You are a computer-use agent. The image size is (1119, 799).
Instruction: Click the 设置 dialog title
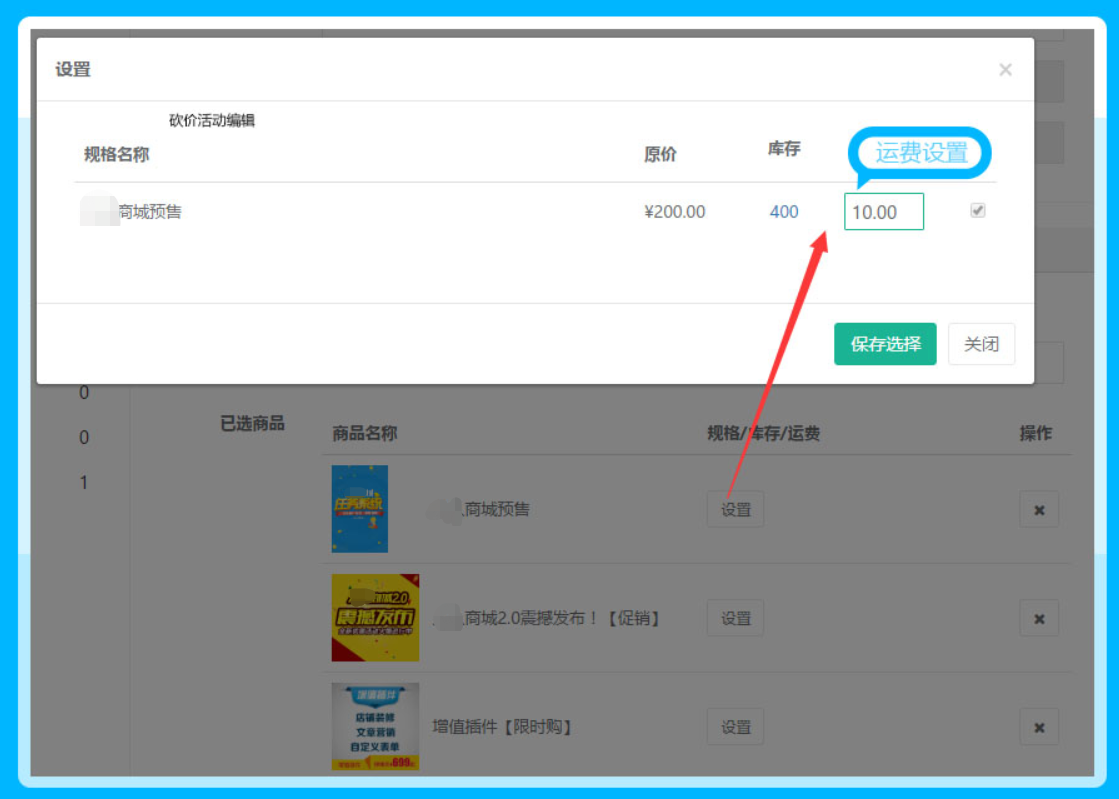tap(74, 69)
